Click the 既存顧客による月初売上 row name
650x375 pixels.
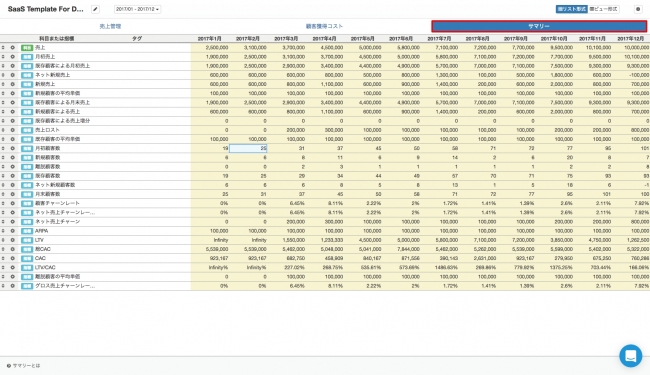point(62,66)
